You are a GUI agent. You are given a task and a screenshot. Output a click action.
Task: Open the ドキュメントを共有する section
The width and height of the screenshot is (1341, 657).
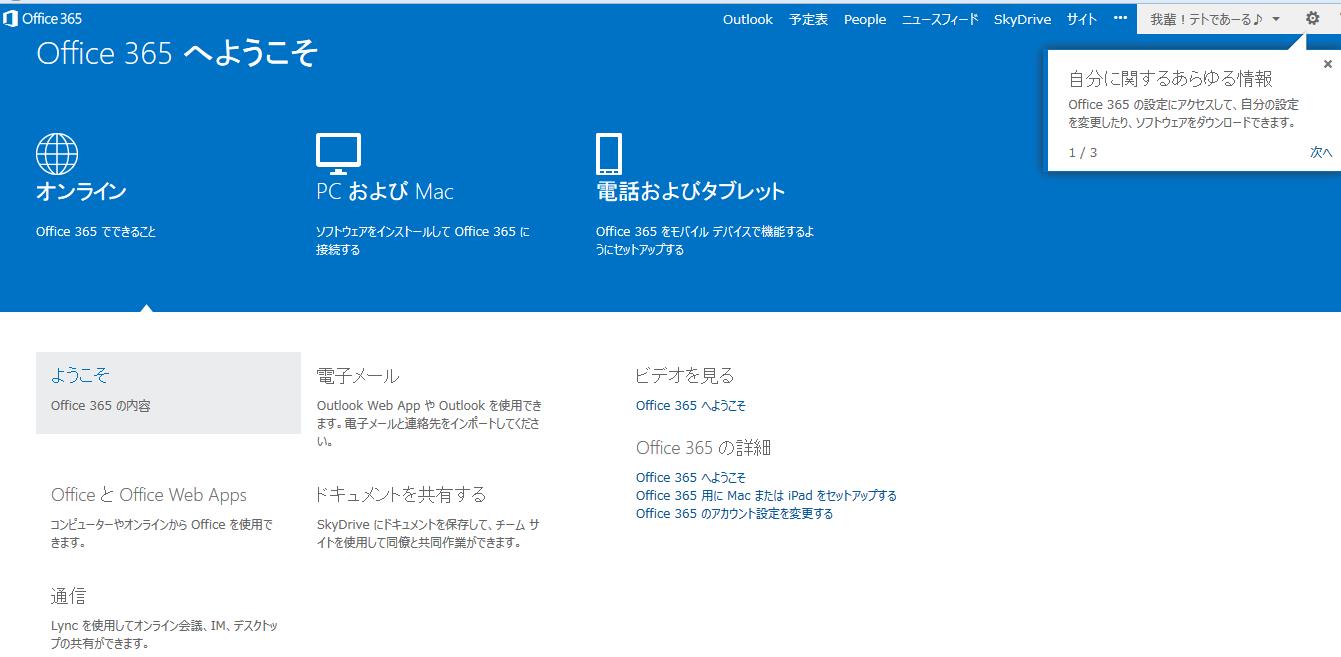click(x=401, y=494)
